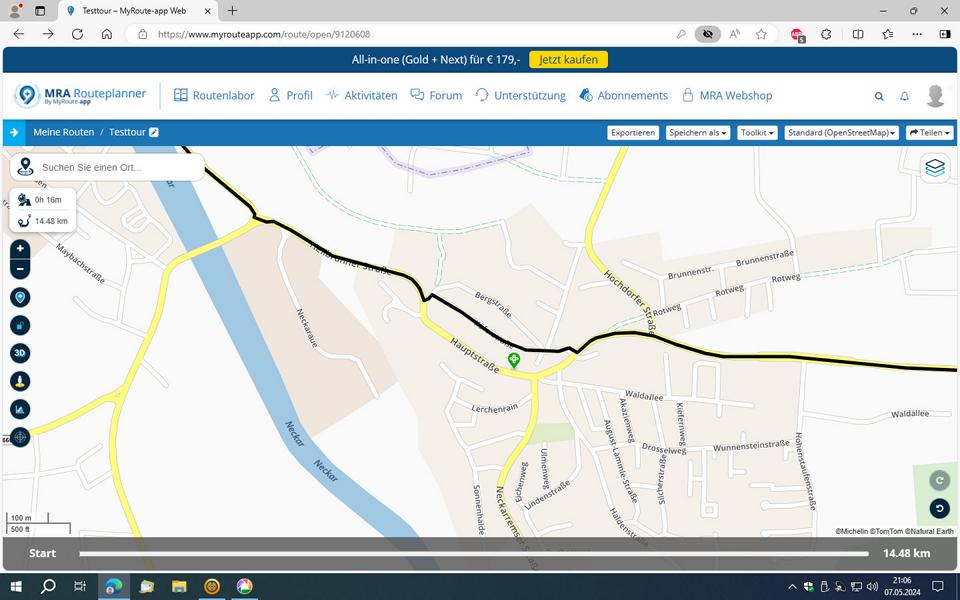
Task: Click the route progress slider bar
Action: pos(473,553)
